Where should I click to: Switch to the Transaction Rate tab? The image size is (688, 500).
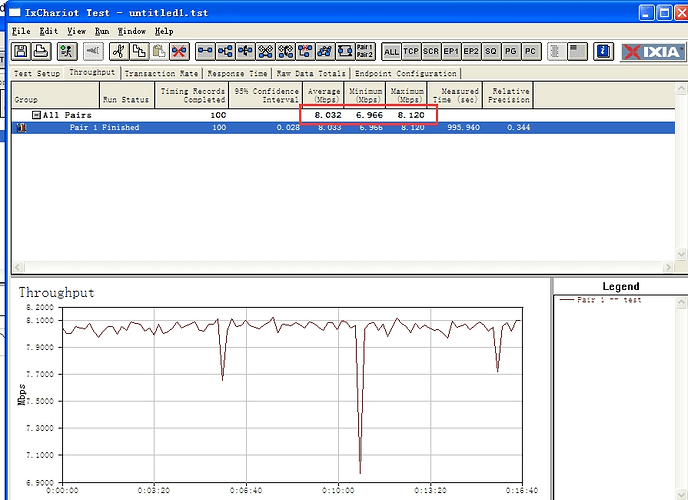pyautogui.click(x=161, y=73)
